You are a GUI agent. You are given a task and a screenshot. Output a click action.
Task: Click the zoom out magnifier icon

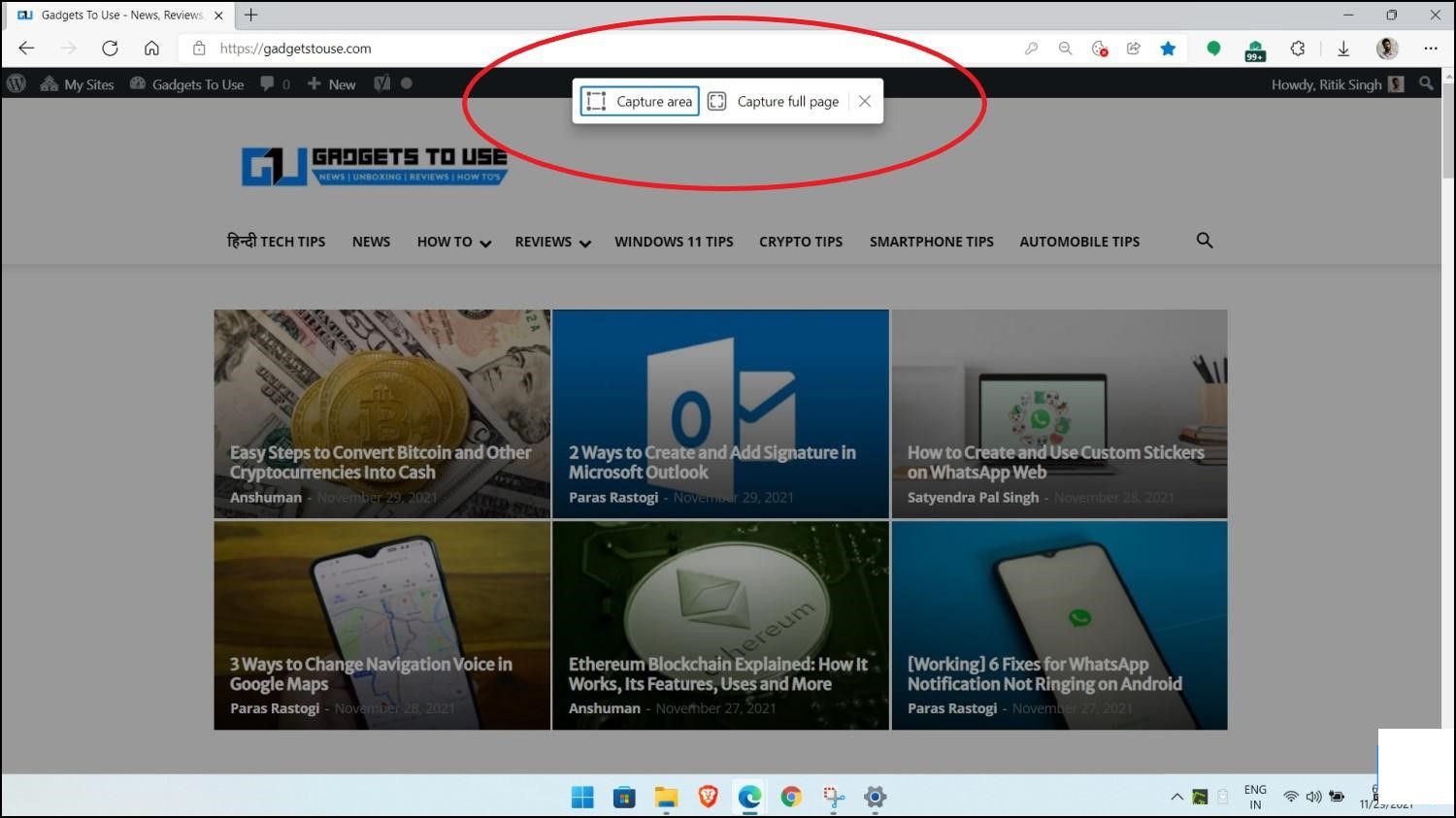coord(1065,48)
